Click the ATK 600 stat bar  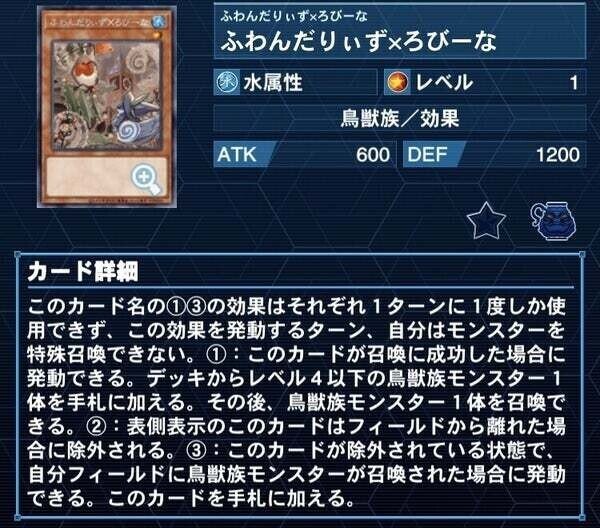[305, 155]
